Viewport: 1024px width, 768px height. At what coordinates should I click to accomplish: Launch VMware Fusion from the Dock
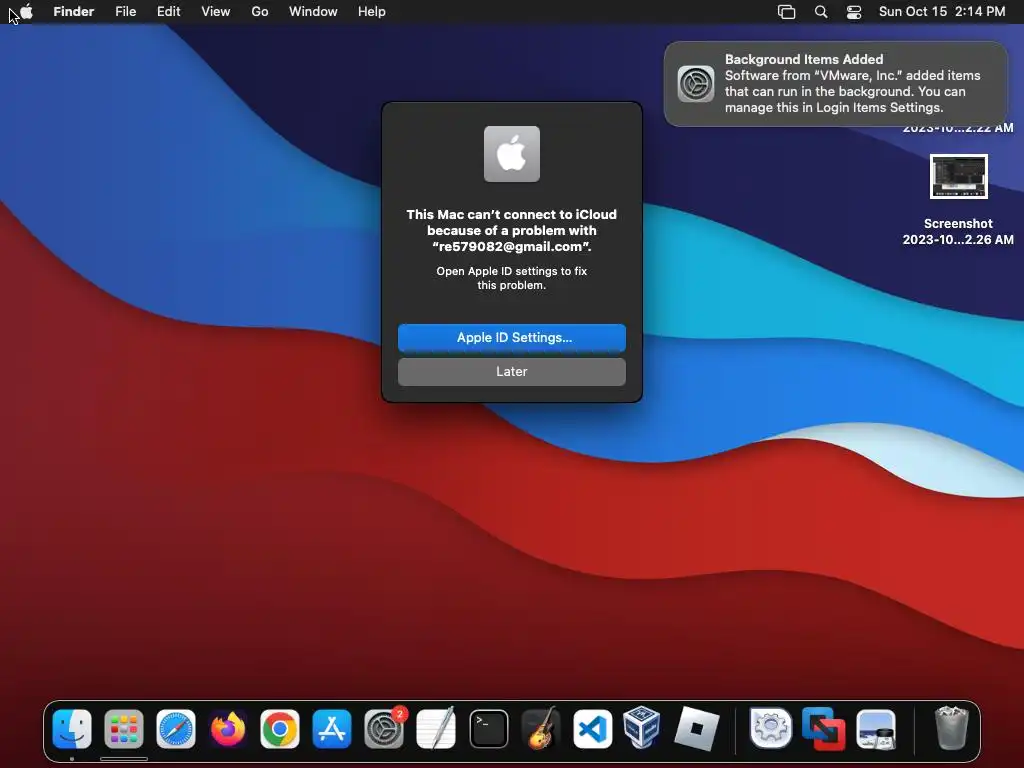pyautogui.click(x=824, y=729)
